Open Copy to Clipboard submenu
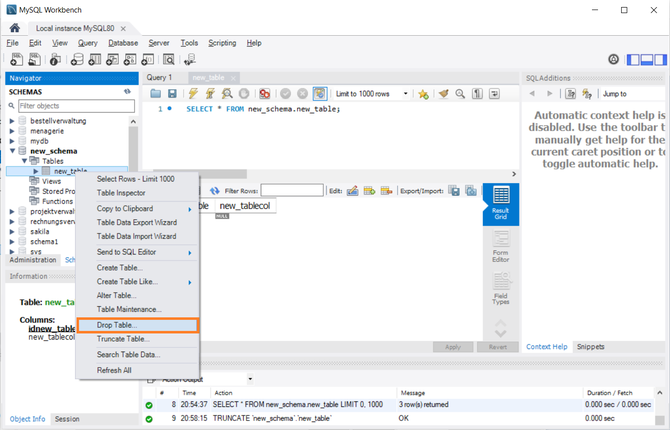The image size is (670, 430). click(138, 209)
